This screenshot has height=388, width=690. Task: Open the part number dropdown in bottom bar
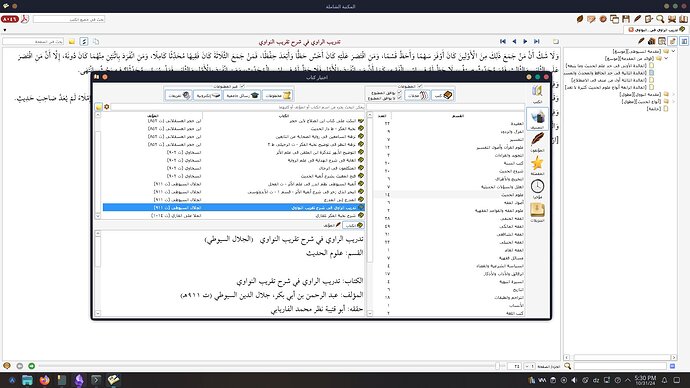pos(529,366)
